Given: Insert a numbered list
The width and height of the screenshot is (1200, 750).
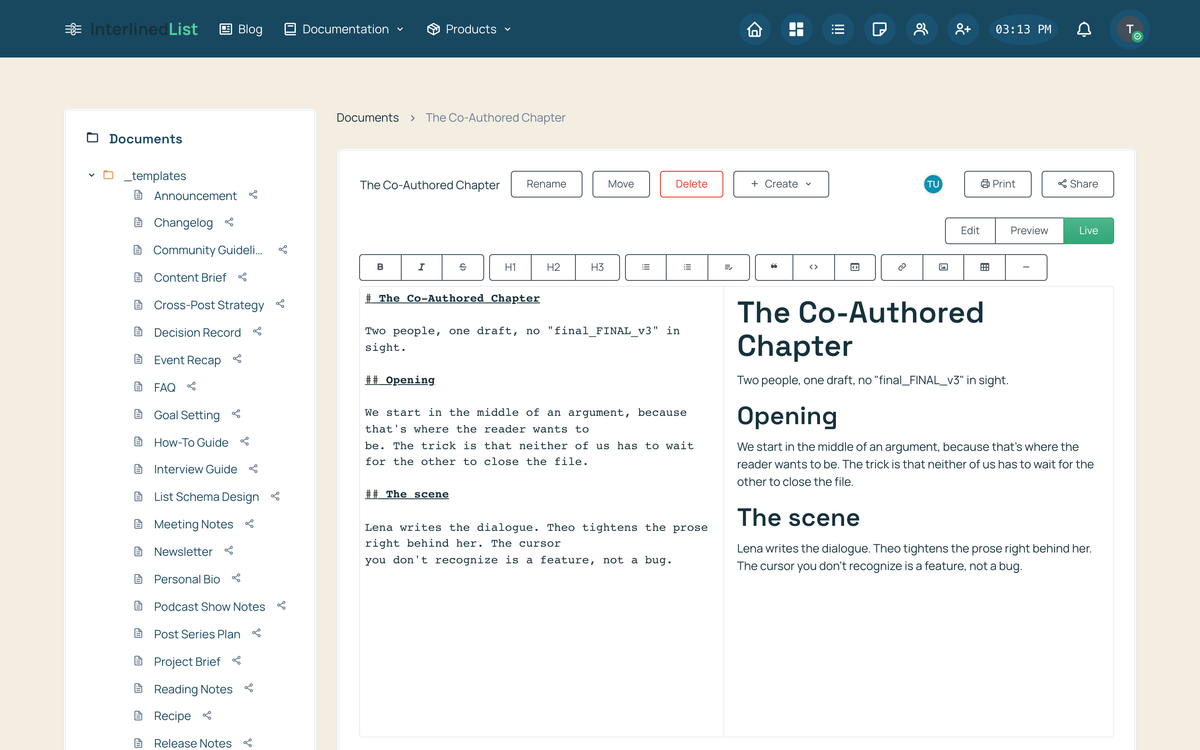Looking at the screenshot, I should pos(687,267).
